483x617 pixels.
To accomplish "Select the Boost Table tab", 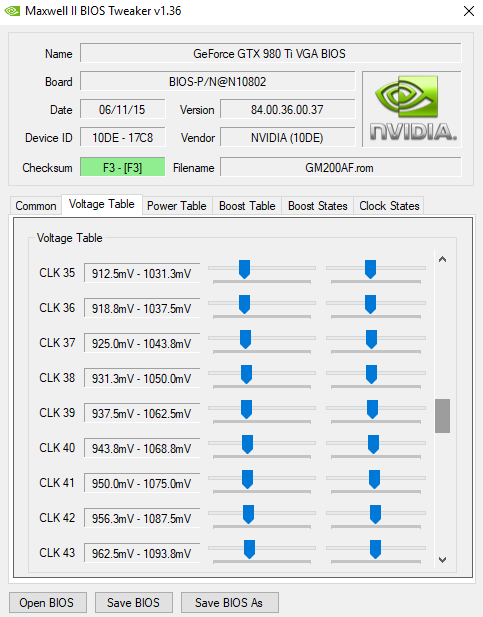I will coord(247,206).
